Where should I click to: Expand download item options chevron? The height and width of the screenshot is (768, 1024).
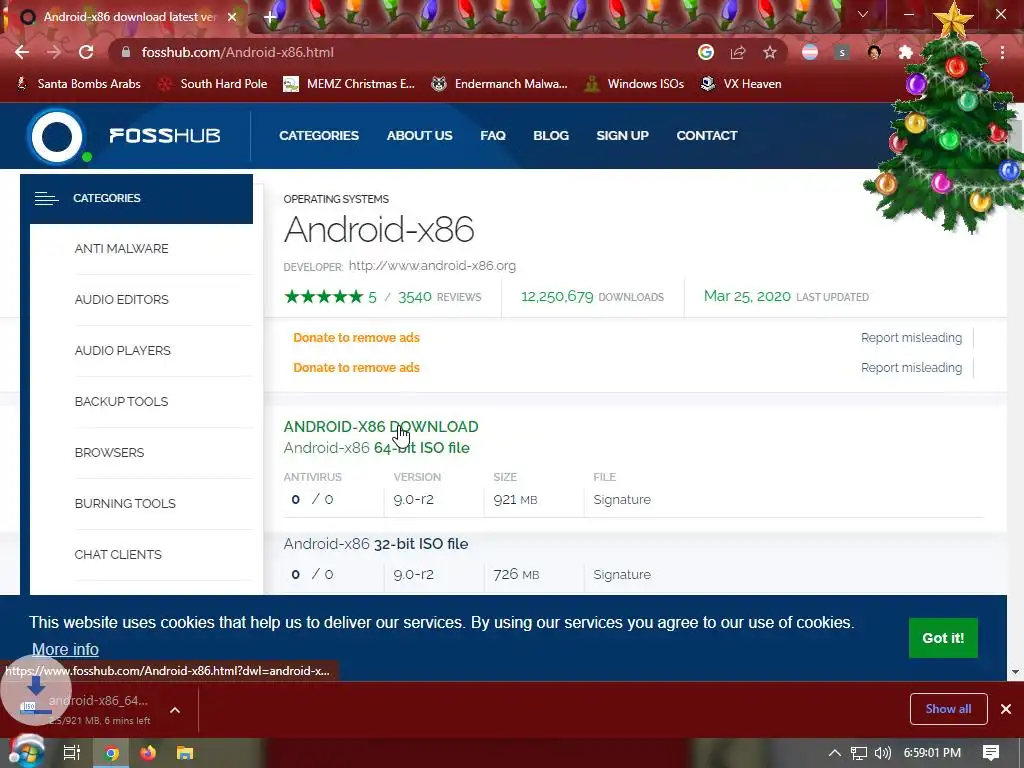[x=175, y=710]
